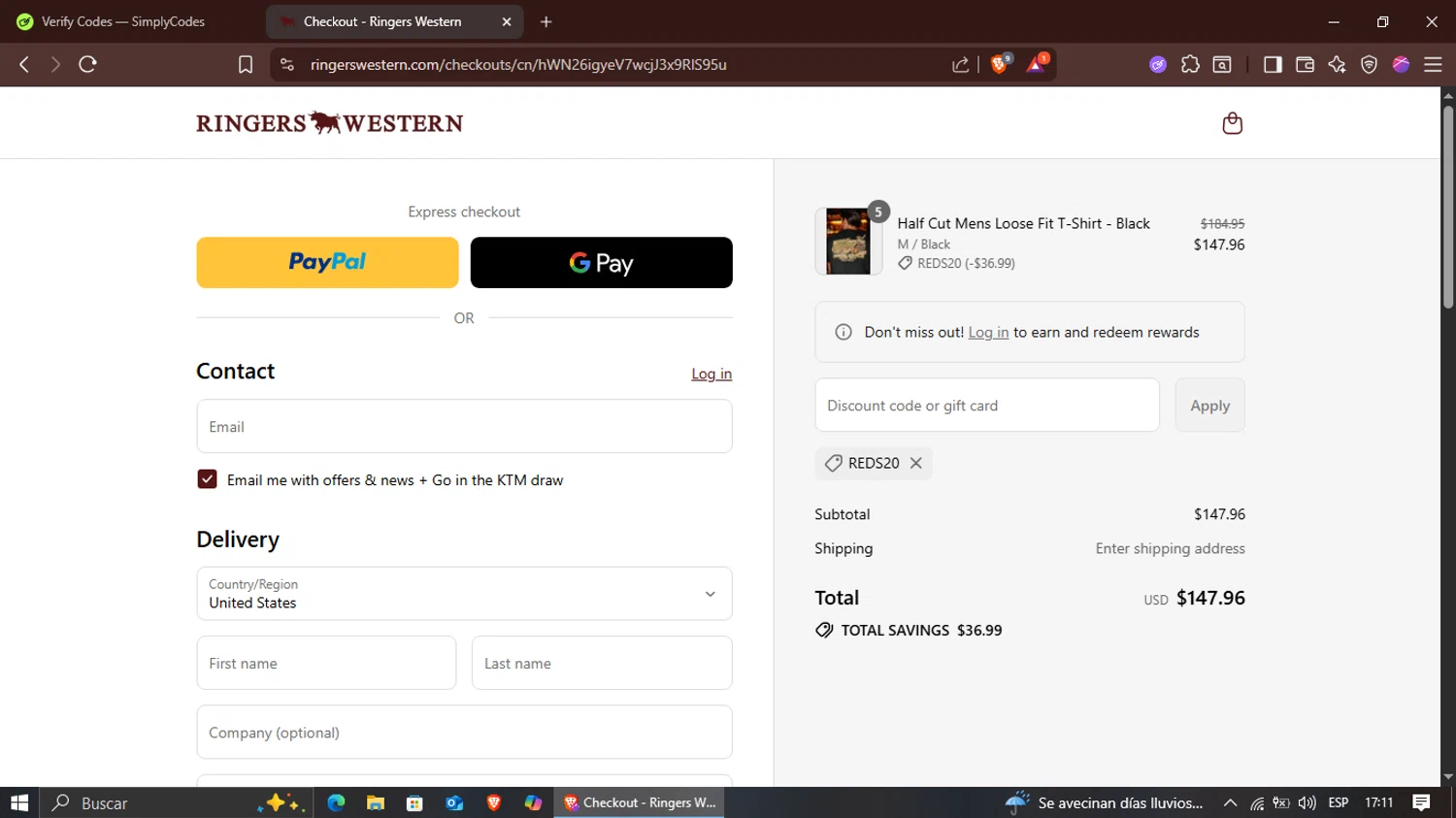The height and width of the screenshot is (818, 1456).
Task: Focus the Last name field
Action: tap(602, 664)
